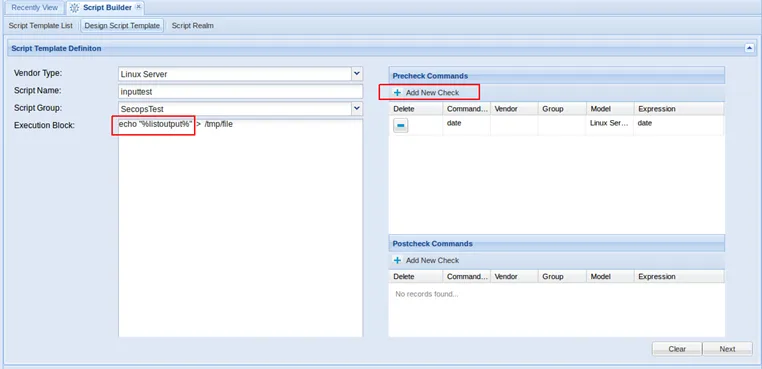Sort Postcheck table by Group column
The image size is (762, 369).
pyautogui.click(x=562, y=276)
